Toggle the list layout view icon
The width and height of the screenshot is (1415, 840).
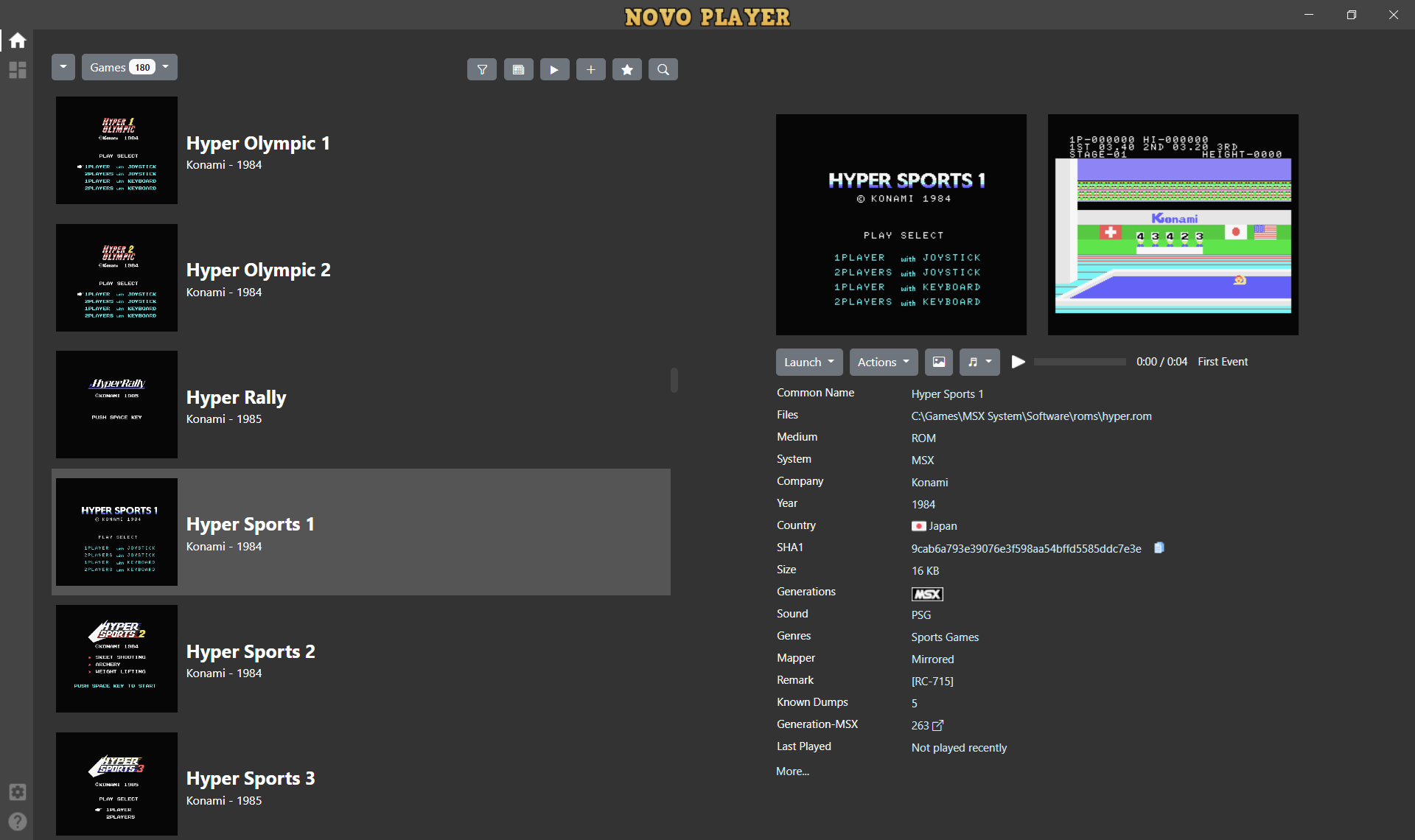[518, 69]
